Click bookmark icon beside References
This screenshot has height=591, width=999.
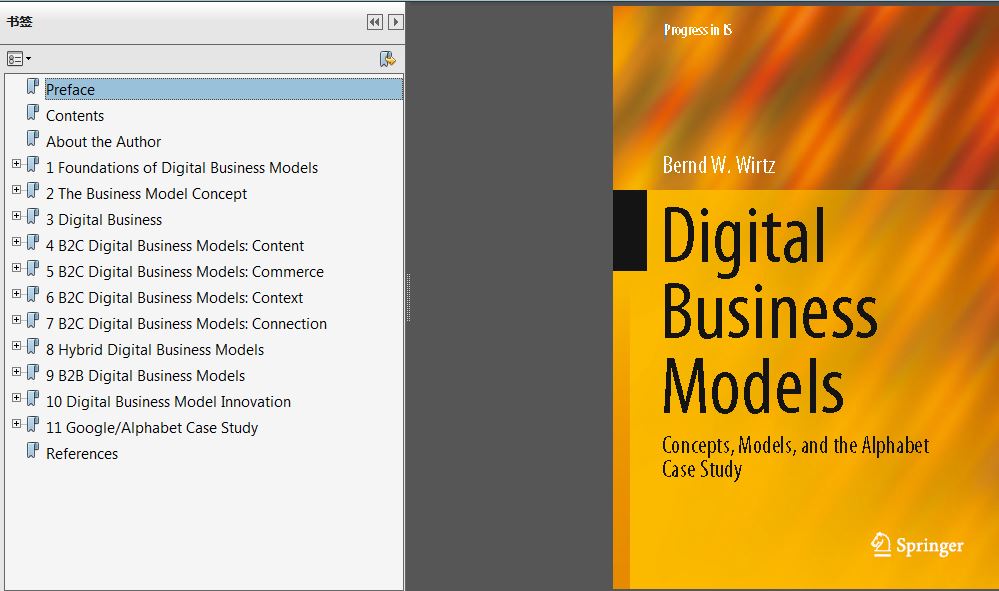pos(32,451)
